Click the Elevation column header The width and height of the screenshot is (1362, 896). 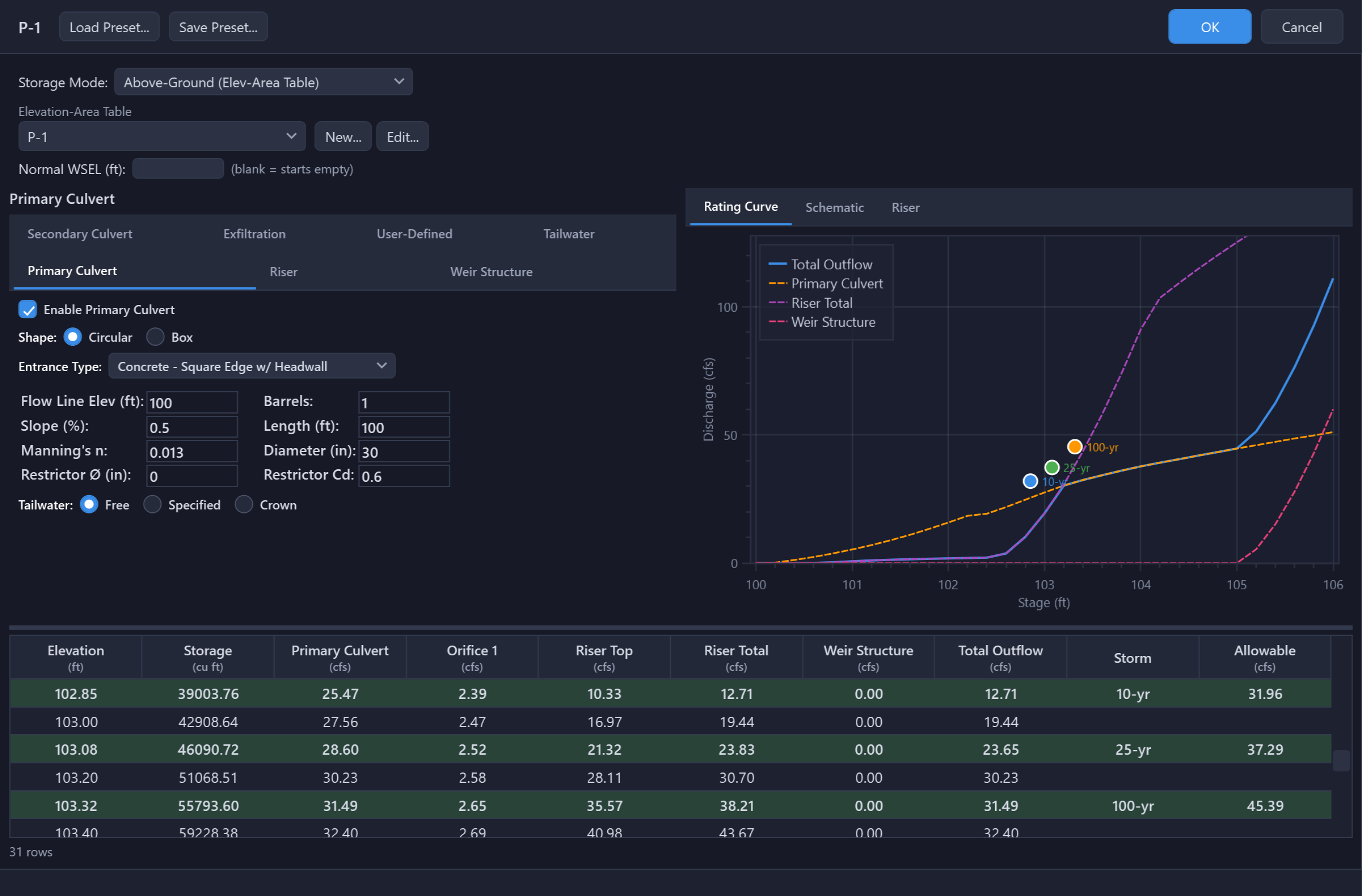tap(76, 658)
